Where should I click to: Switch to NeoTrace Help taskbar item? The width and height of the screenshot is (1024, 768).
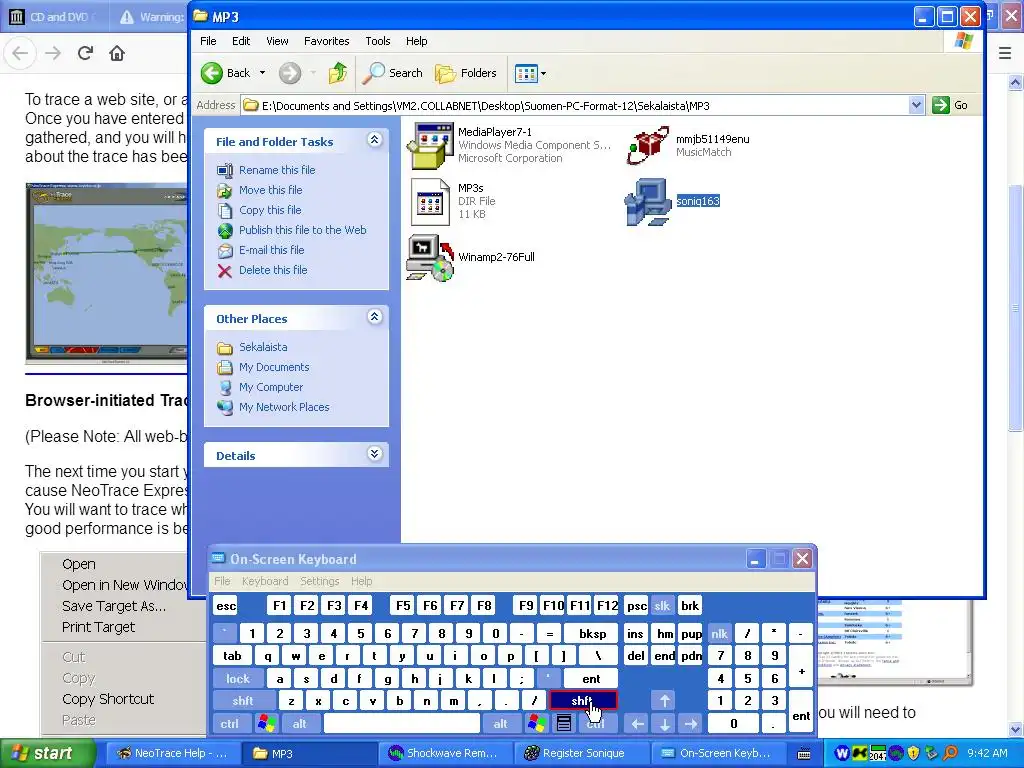click(172, 753)
